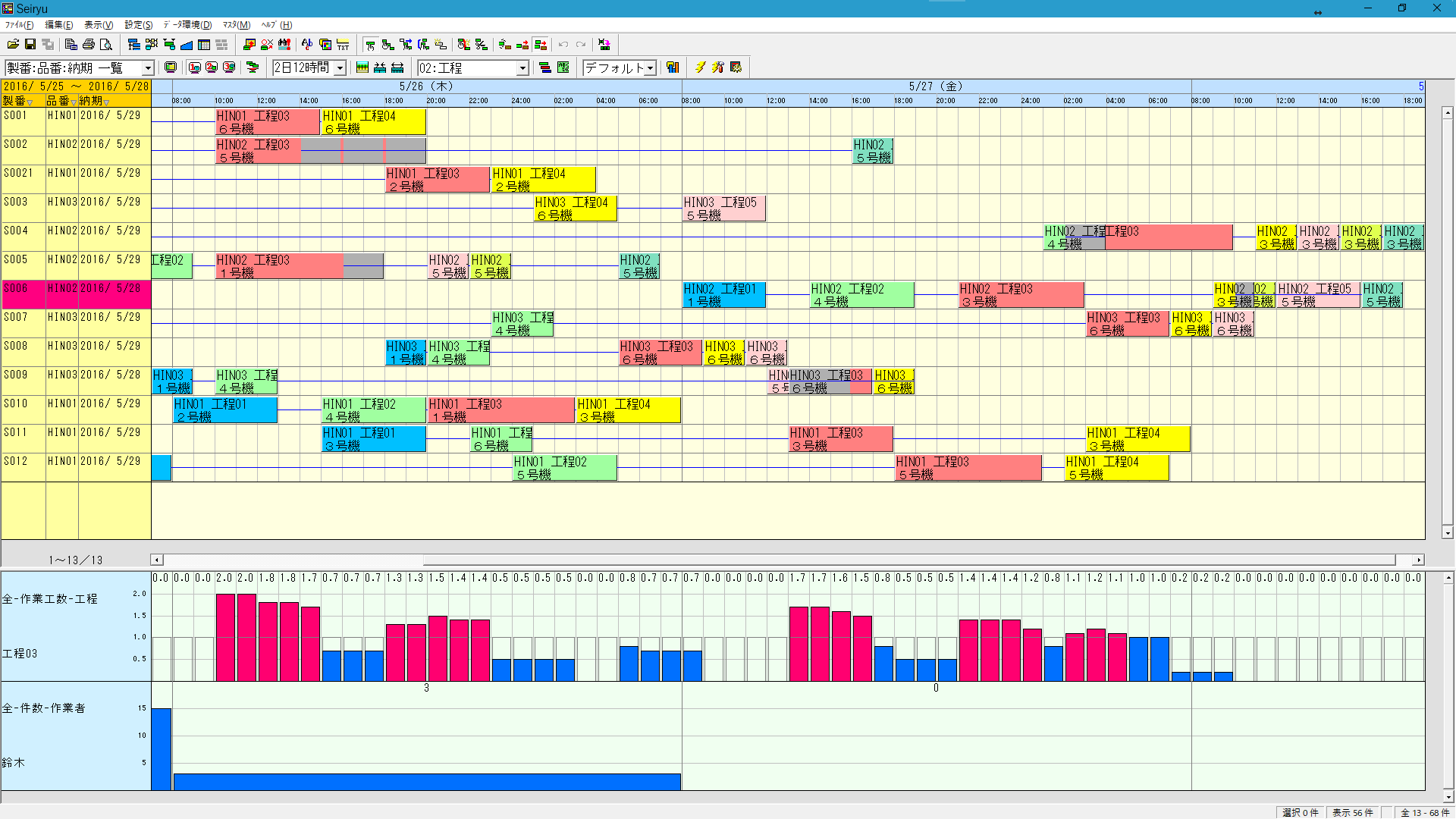The image size is (1456, 819).
Task: Click the printer icon in toolbar
Action: pos(89,45)
